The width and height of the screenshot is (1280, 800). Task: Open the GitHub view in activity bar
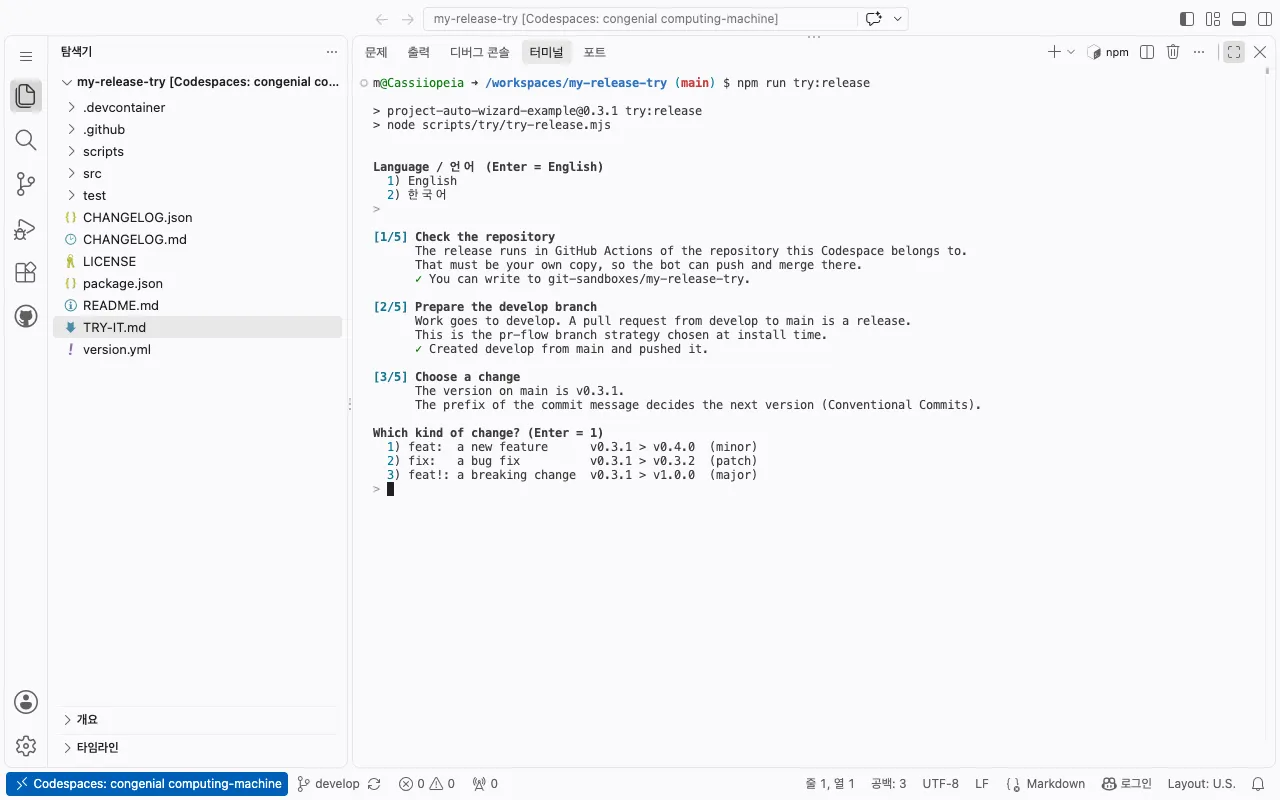click(x=26, y=317)
